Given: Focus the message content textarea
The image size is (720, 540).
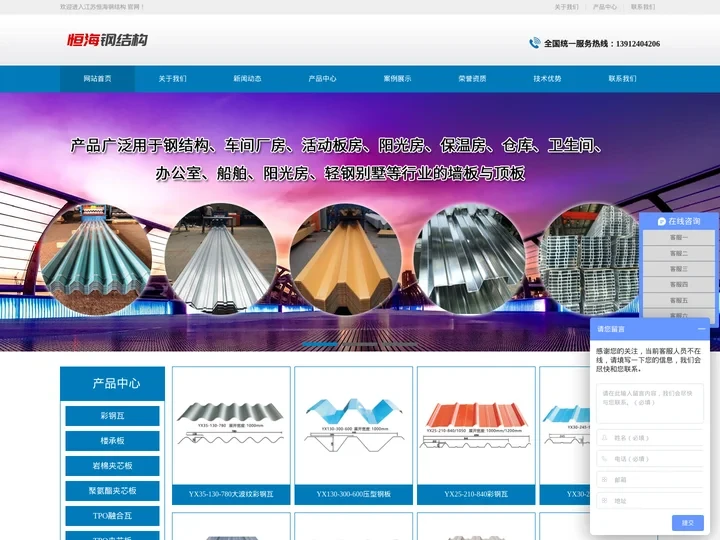Looking at the screenshot, I should point(650,403).
